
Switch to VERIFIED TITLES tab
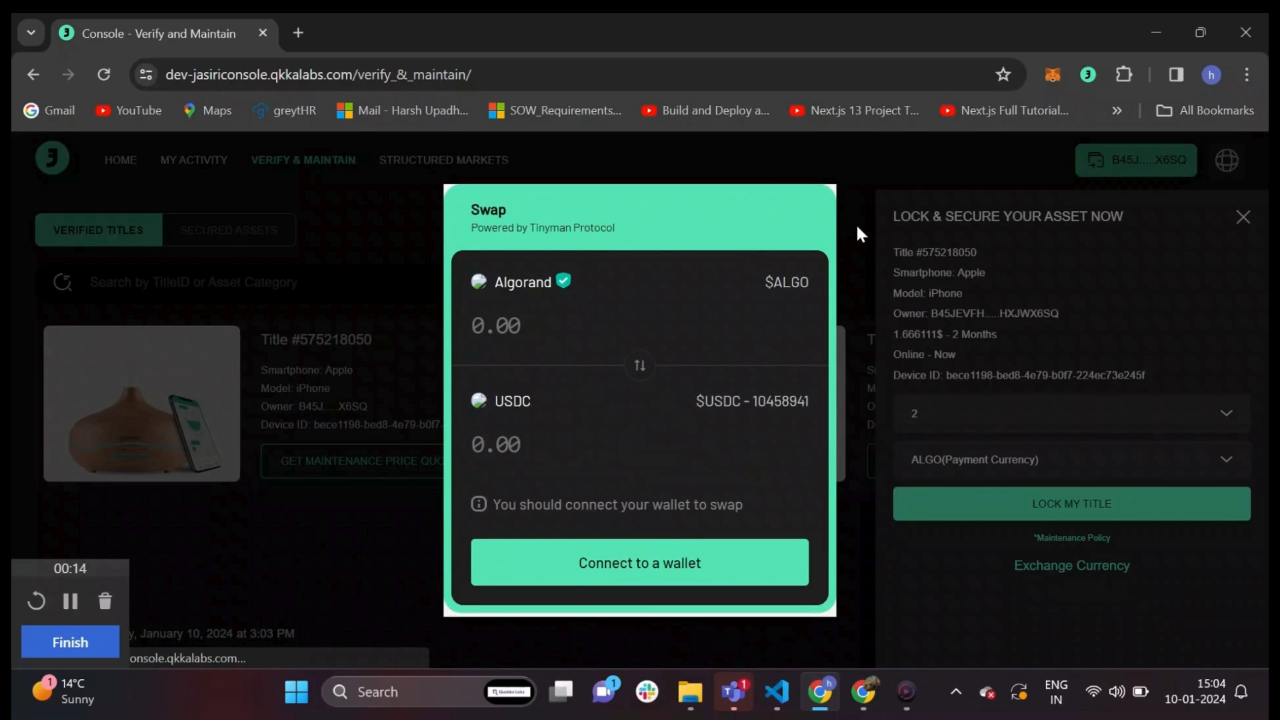pos(98,230)
